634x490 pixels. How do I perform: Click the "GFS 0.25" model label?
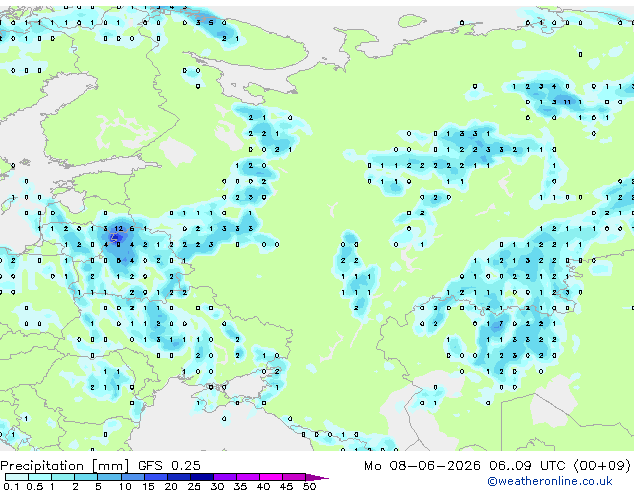coord(169,466)
